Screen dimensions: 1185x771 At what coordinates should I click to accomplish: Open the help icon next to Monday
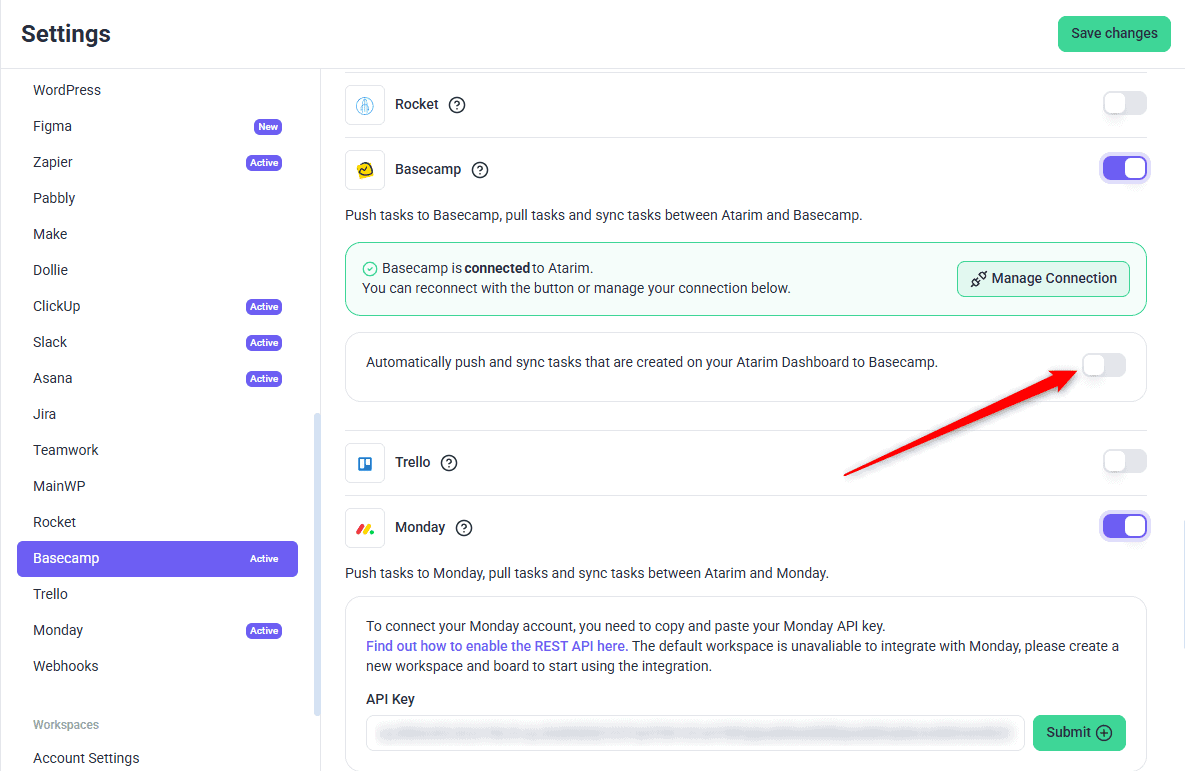point(464,528)
